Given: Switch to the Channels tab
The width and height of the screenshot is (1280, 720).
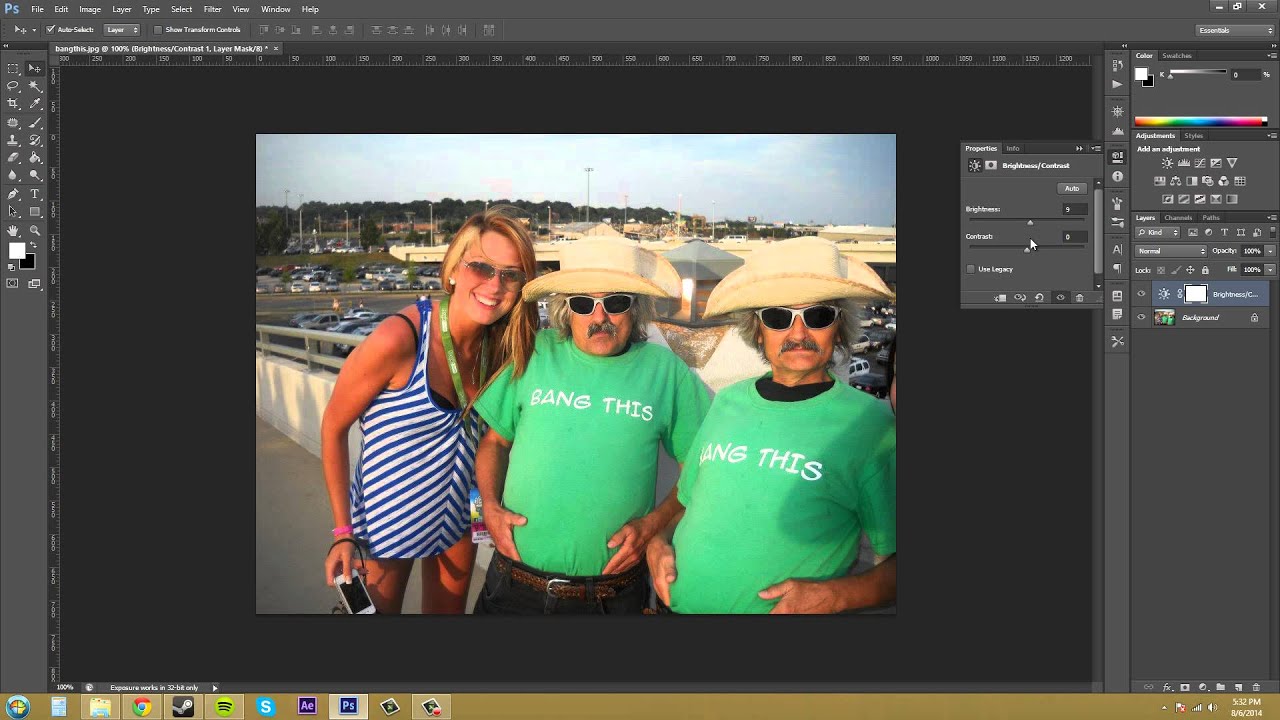Looking at the screenshot, I should [x=1178, y=218].
